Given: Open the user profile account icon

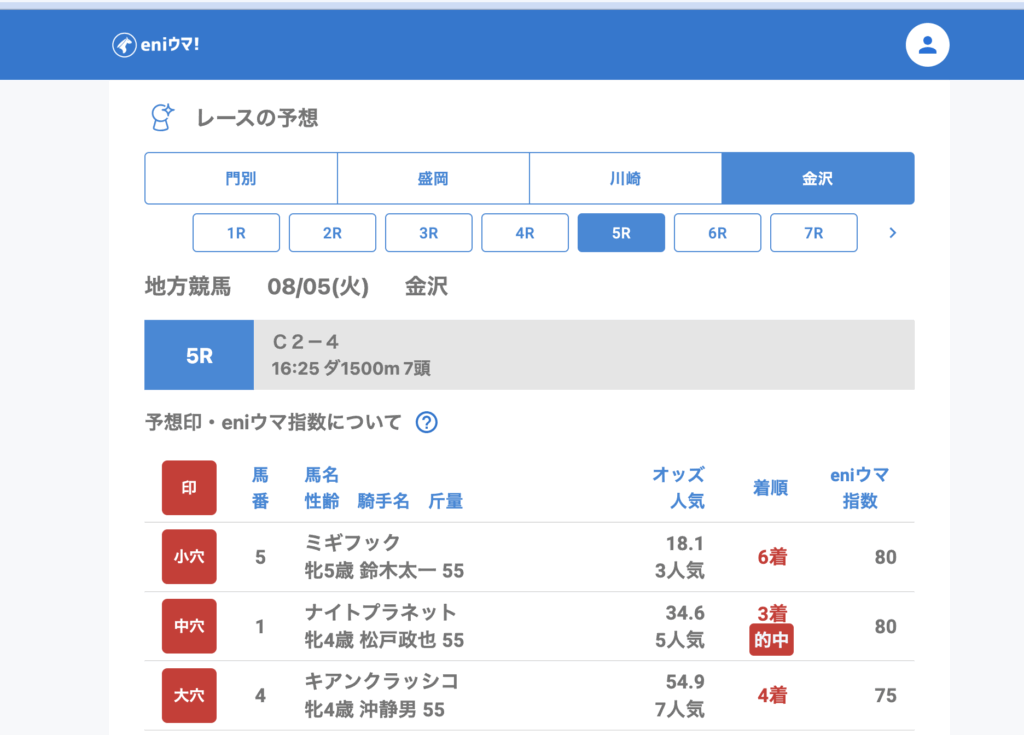Looking at the screenshot, I should (x=927, y=45).
